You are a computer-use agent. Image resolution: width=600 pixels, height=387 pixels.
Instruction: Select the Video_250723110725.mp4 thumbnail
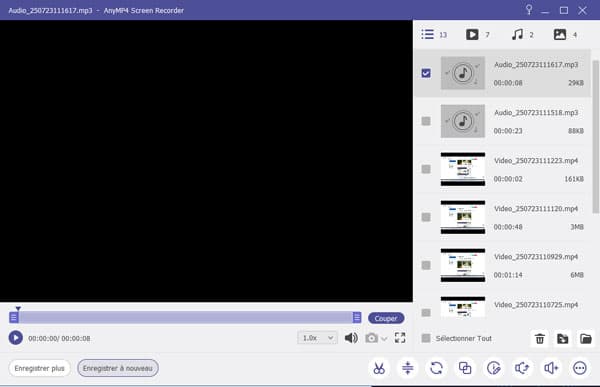[x=463, y=307]
